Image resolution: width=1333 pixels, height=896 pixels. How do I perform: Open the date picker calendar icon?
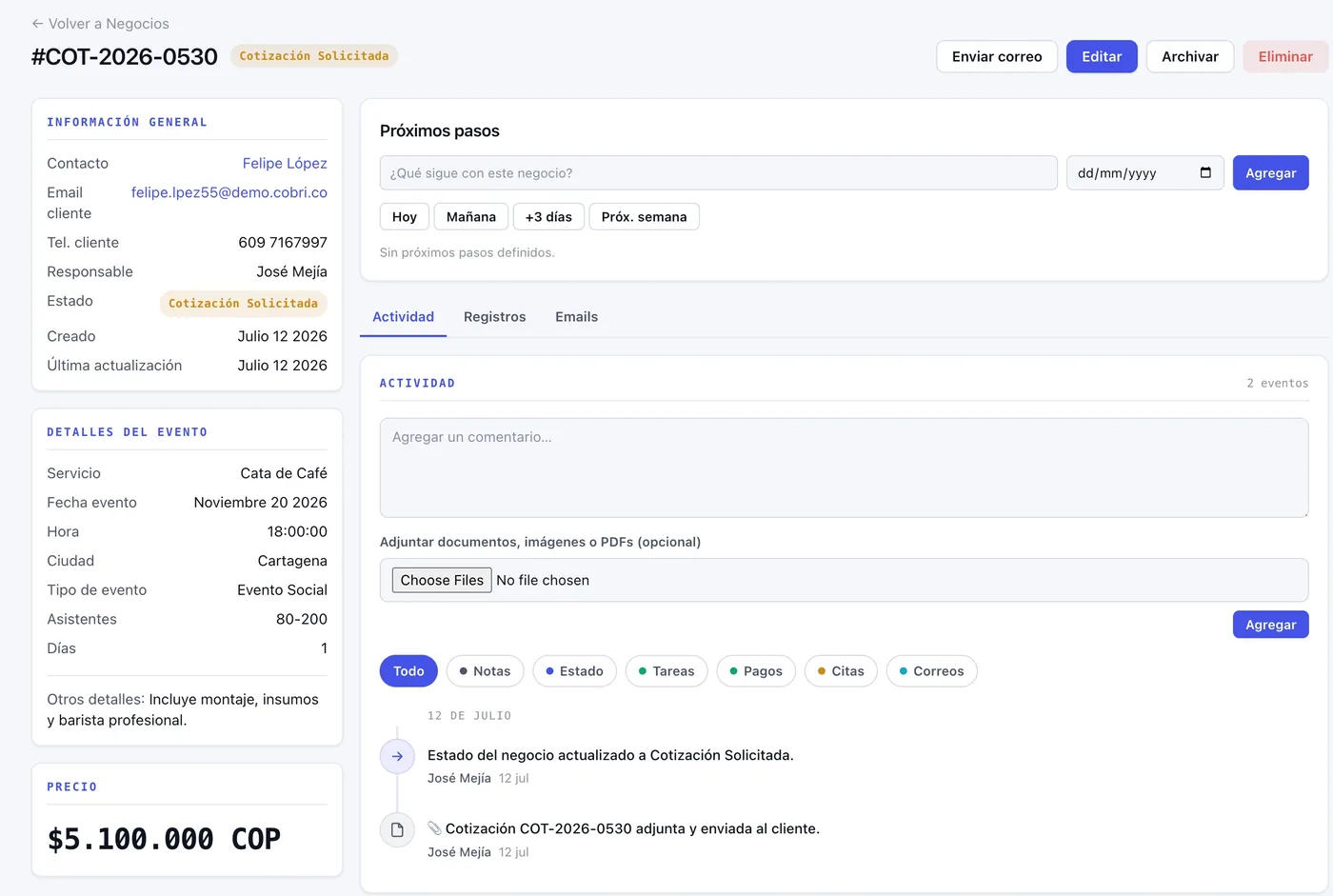(x=1205, y=173)
